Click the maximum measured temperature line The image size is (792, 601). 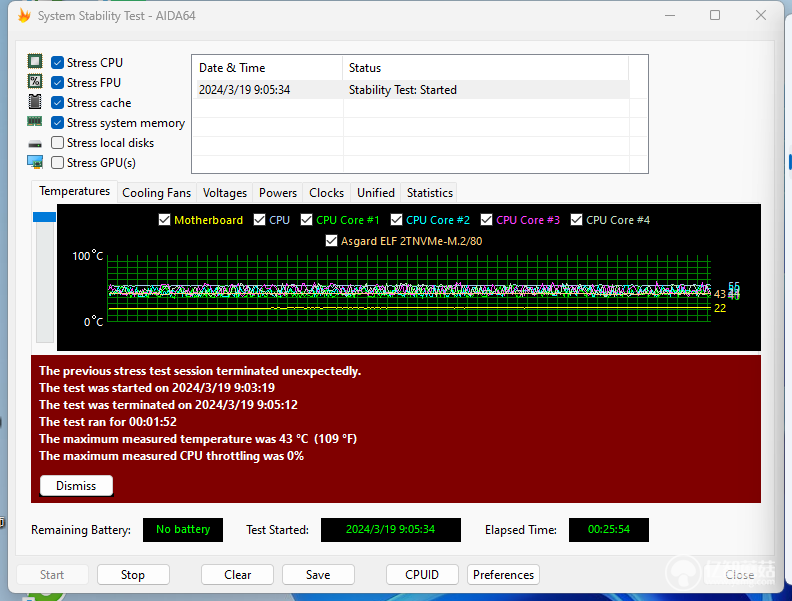tap(198, 439)
